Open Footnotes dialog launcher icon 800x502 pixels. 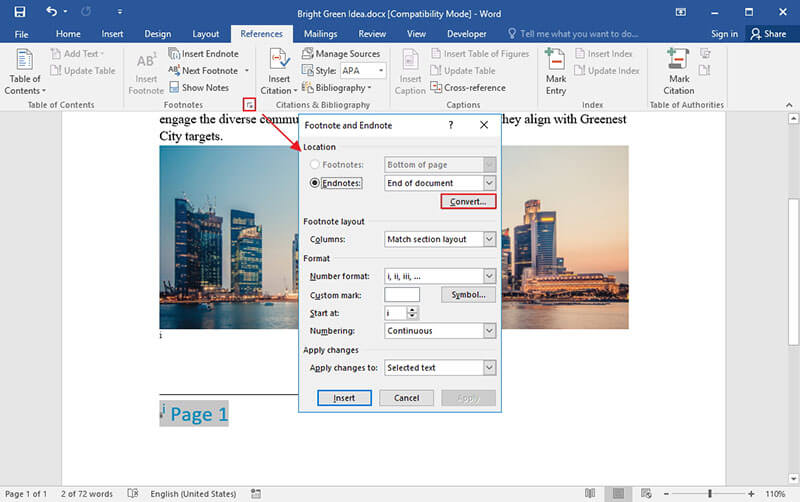249,105
